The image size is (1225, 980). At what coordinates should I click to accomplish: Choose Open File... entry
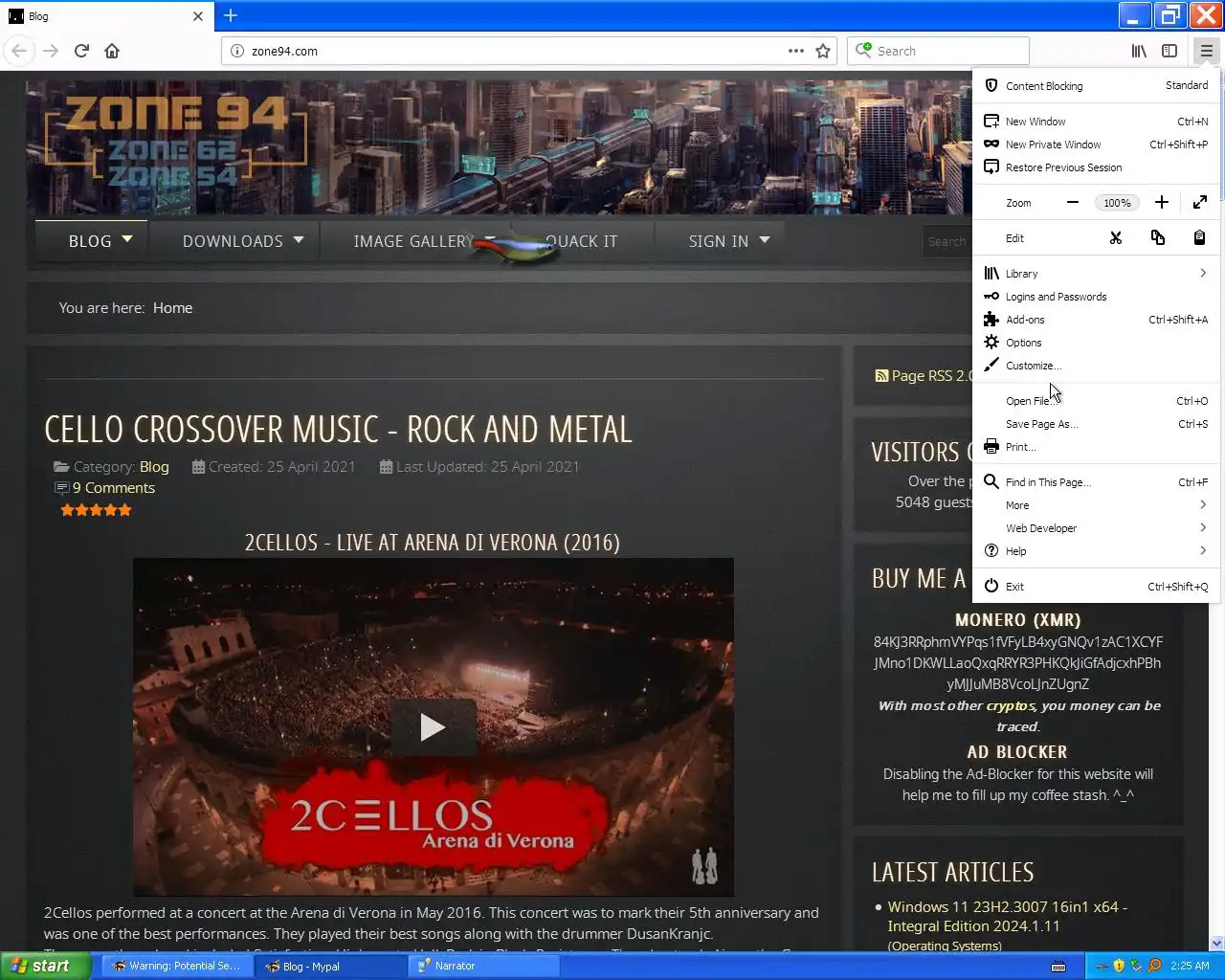1096,401
